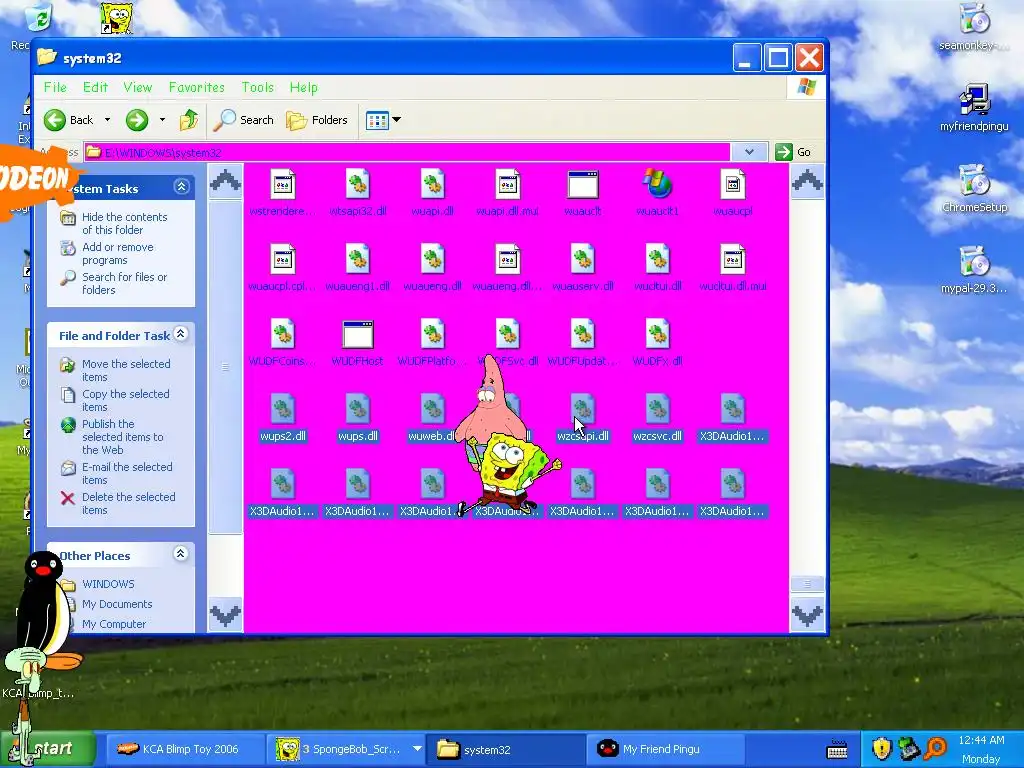Select the wtsapi32.dll file icon

coord(357,184)
